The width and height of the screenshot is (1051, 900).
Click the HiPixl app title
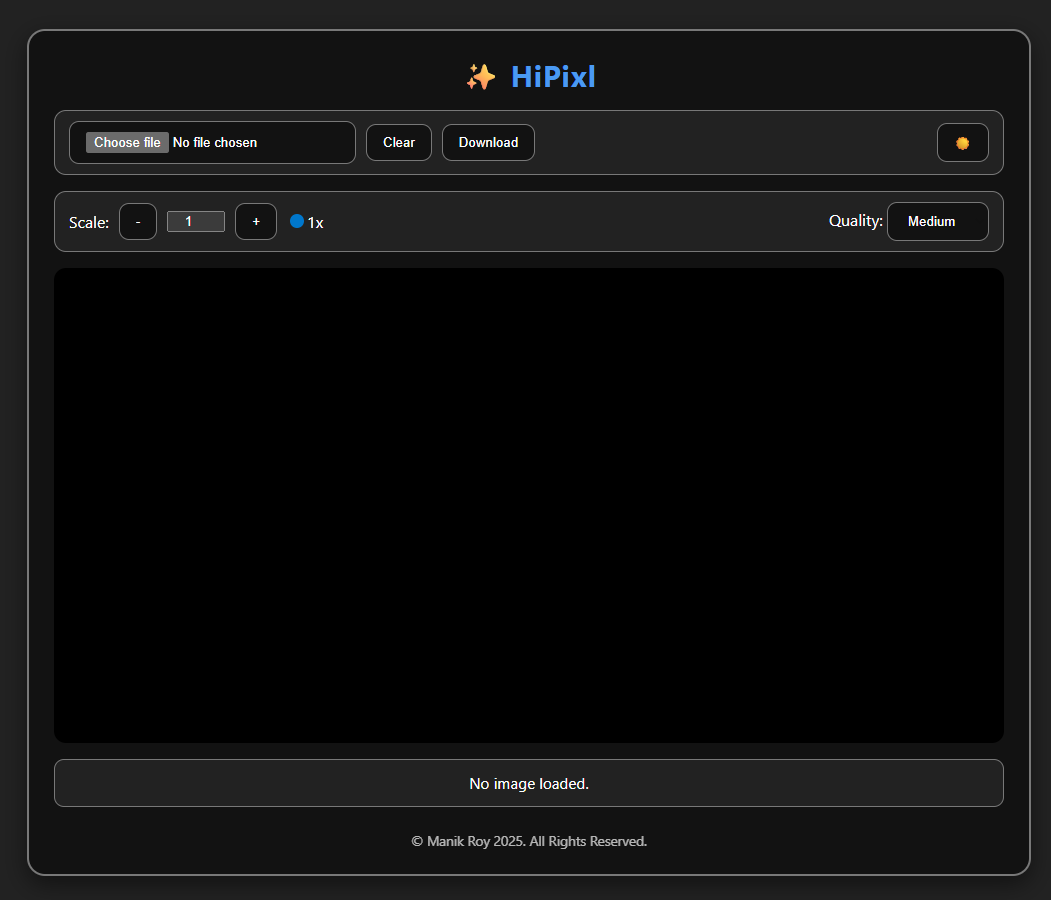553,76
